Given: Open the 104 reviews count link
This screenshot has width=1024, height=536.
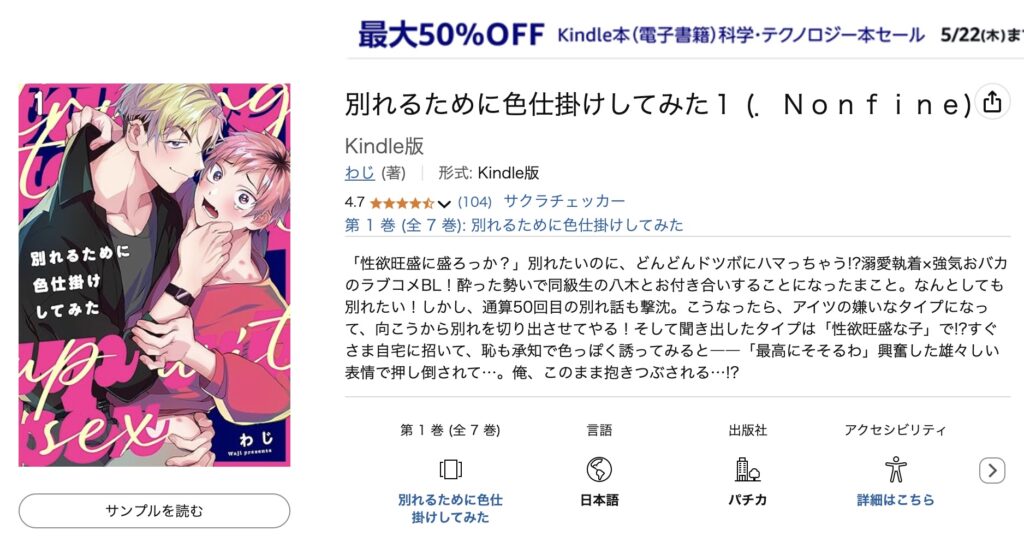Looking at the screenshot, I should click(x=475, y=202).
